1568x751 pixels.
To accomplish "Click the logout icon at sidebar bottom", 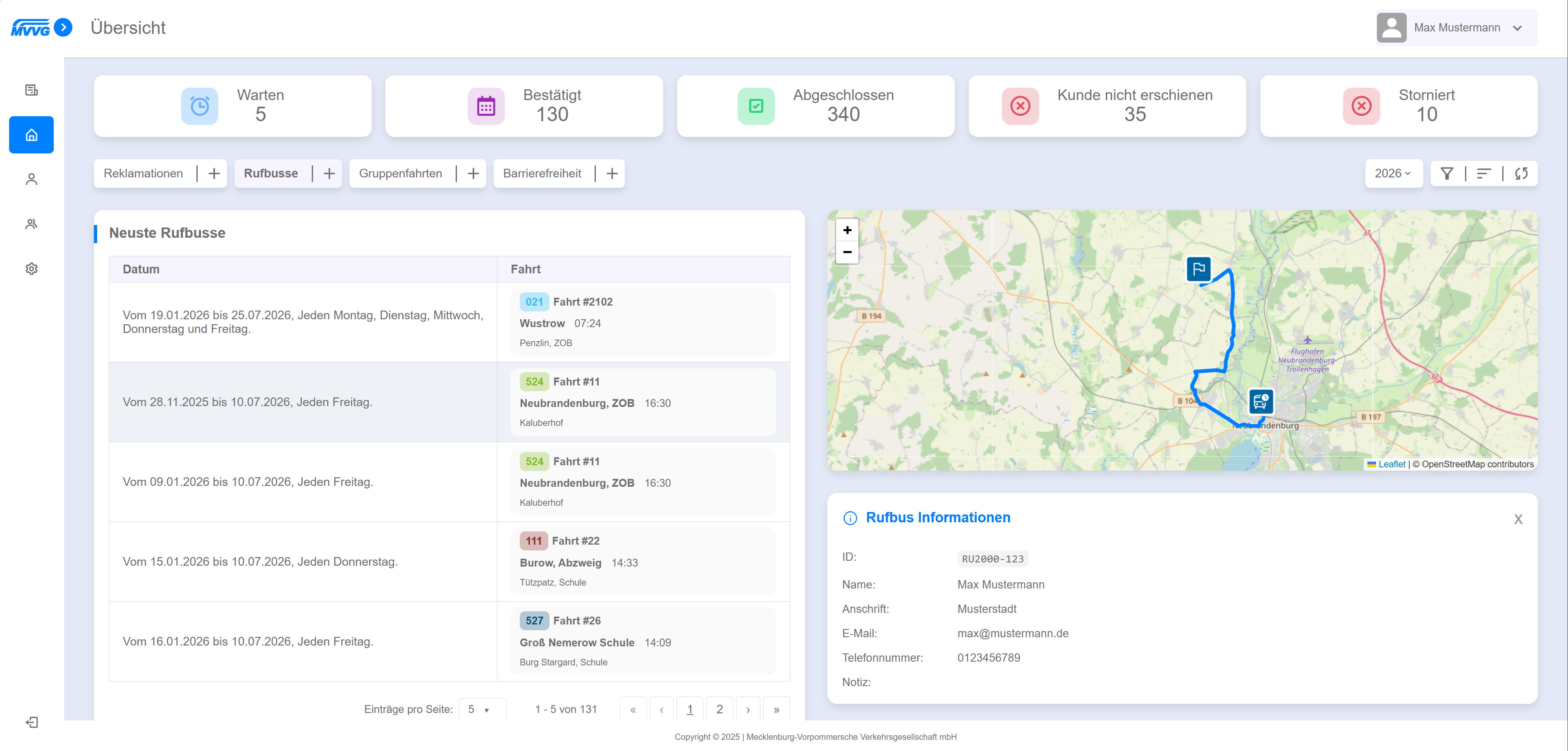I will [32, 722].
